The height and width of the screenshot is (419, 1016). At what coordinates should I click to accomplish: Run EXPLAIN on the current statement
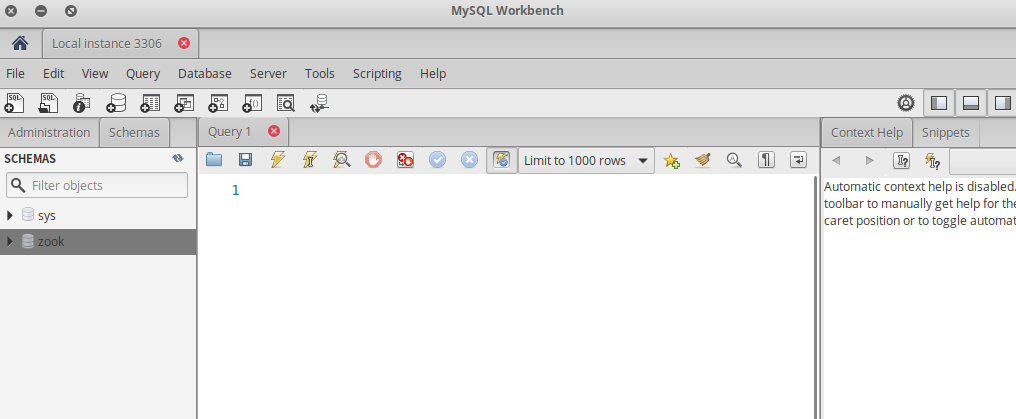pos(341,160)
